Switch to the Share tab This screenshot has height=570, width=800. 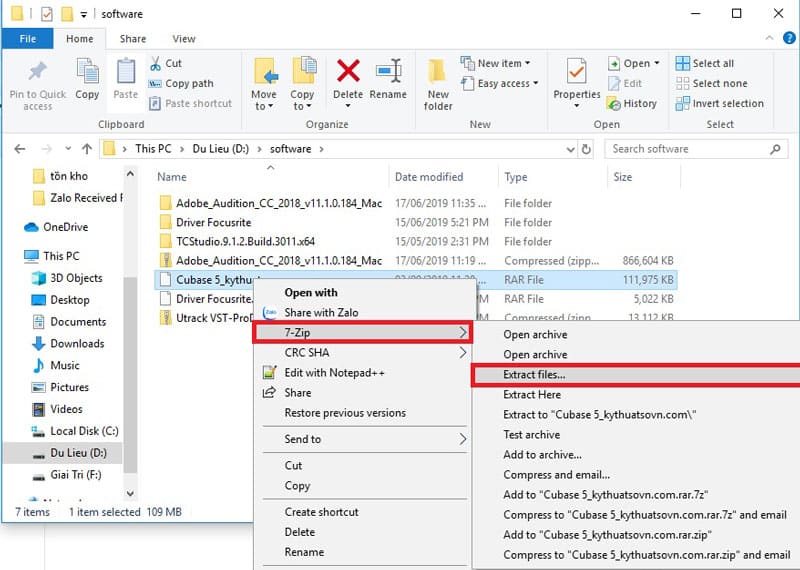133,39
